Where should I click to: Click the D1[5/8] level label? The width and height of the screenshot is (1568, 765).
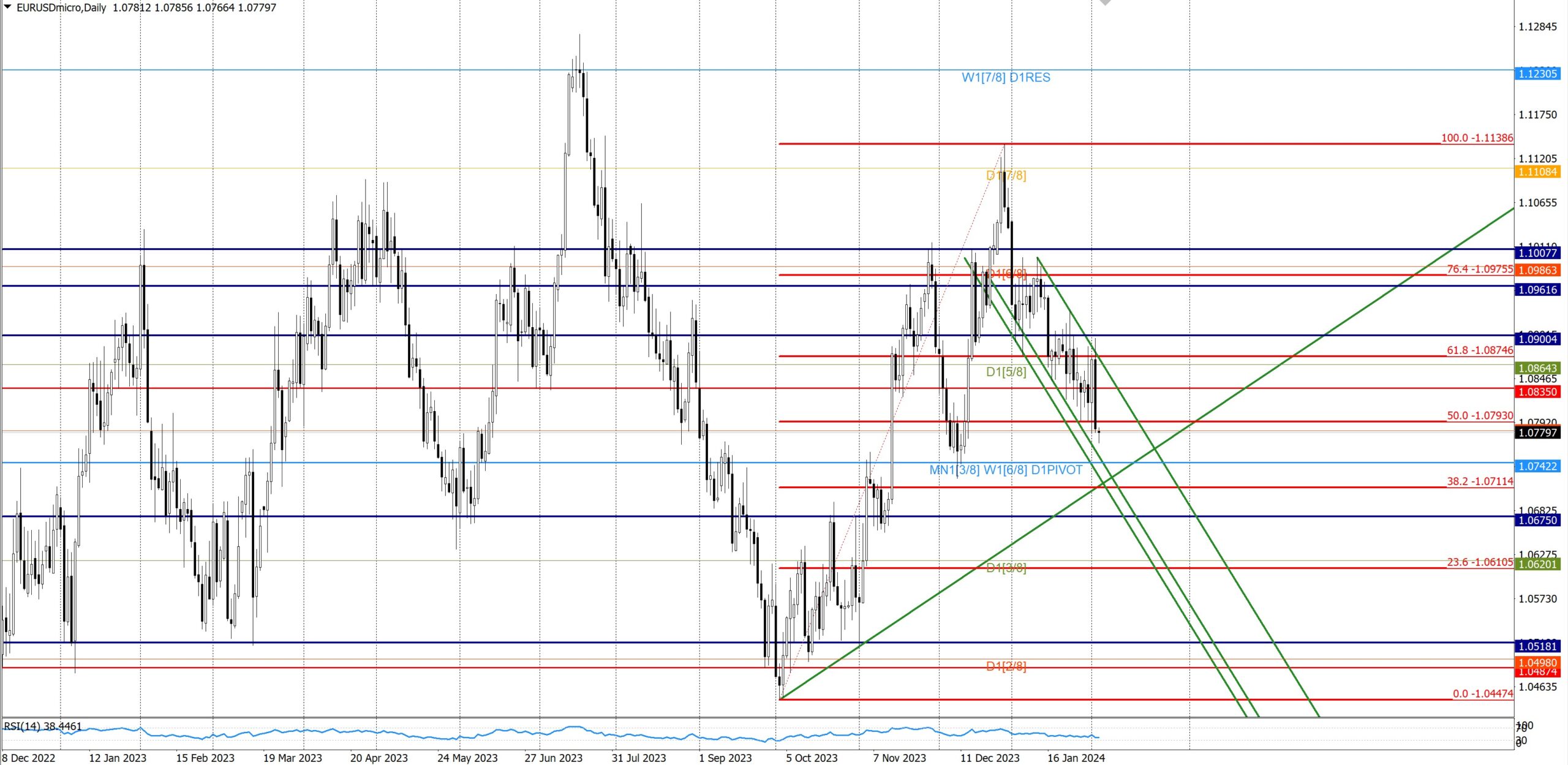click(1006, 372)
